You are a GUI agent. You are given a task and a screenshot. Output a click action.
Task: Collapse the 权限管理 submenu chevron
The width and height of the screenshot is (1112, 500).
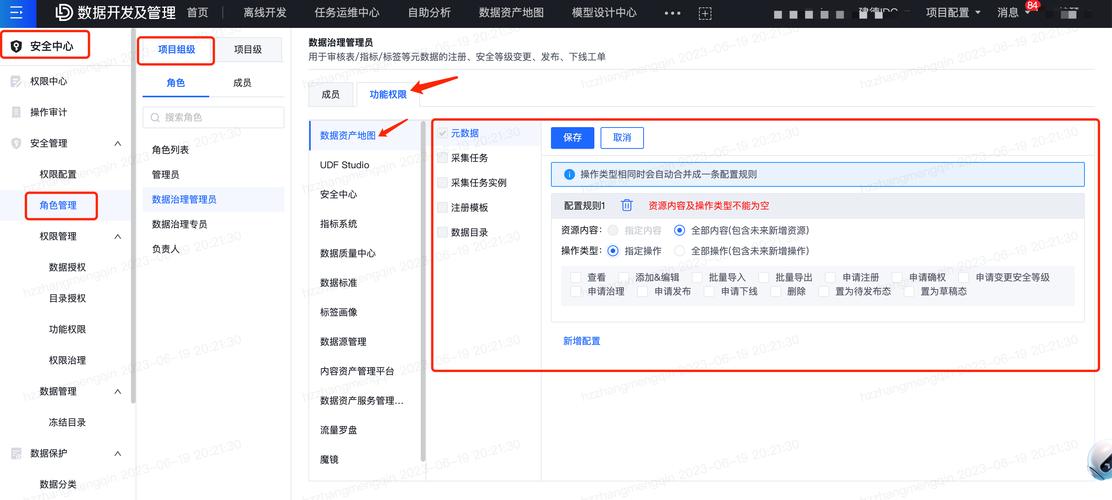point(117,236)
